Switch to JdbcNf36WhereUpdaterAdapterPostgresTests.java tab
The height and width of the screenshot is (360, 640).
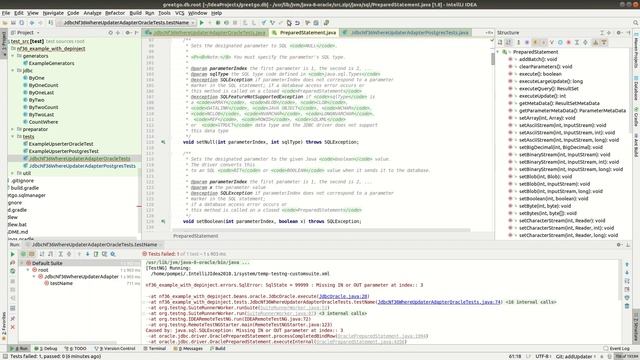pyautogui.click(x=406, y=33)
